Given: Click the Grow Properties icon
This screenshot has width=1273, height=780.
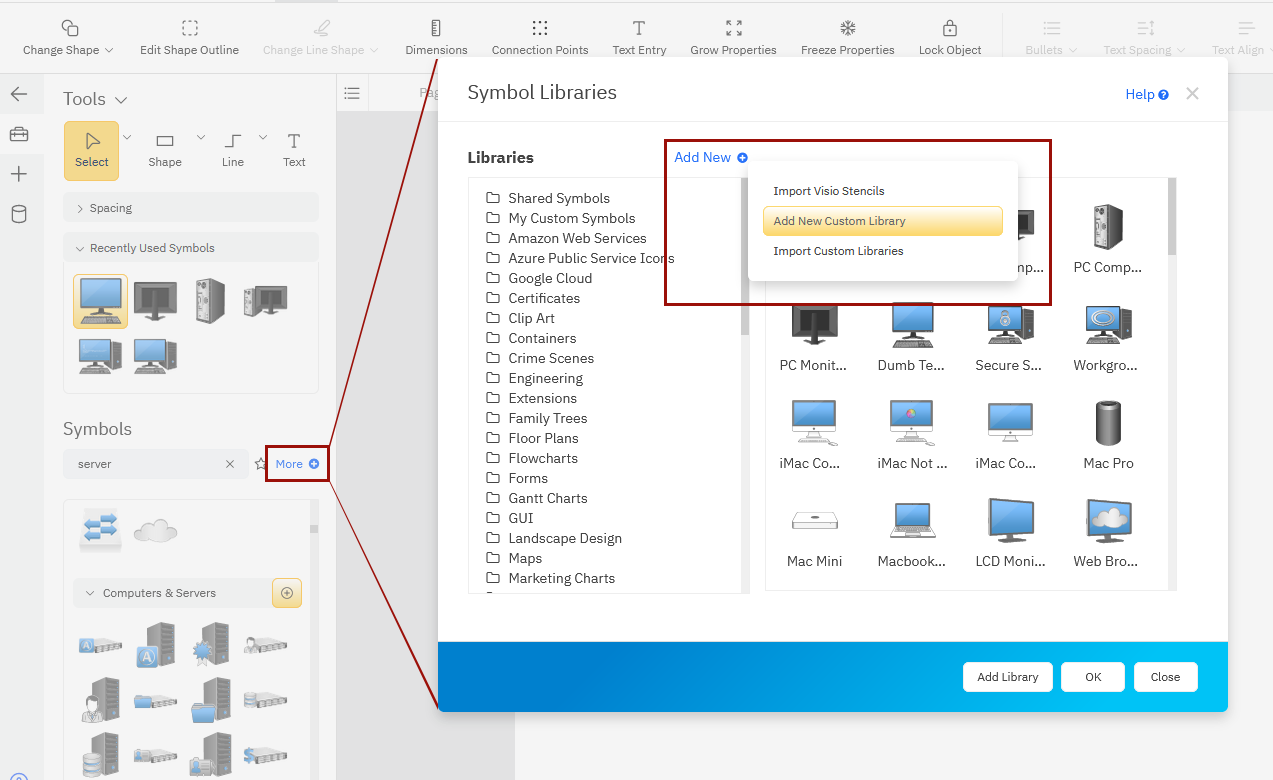Looking at the screenshot, I should (x=733, y=29).
